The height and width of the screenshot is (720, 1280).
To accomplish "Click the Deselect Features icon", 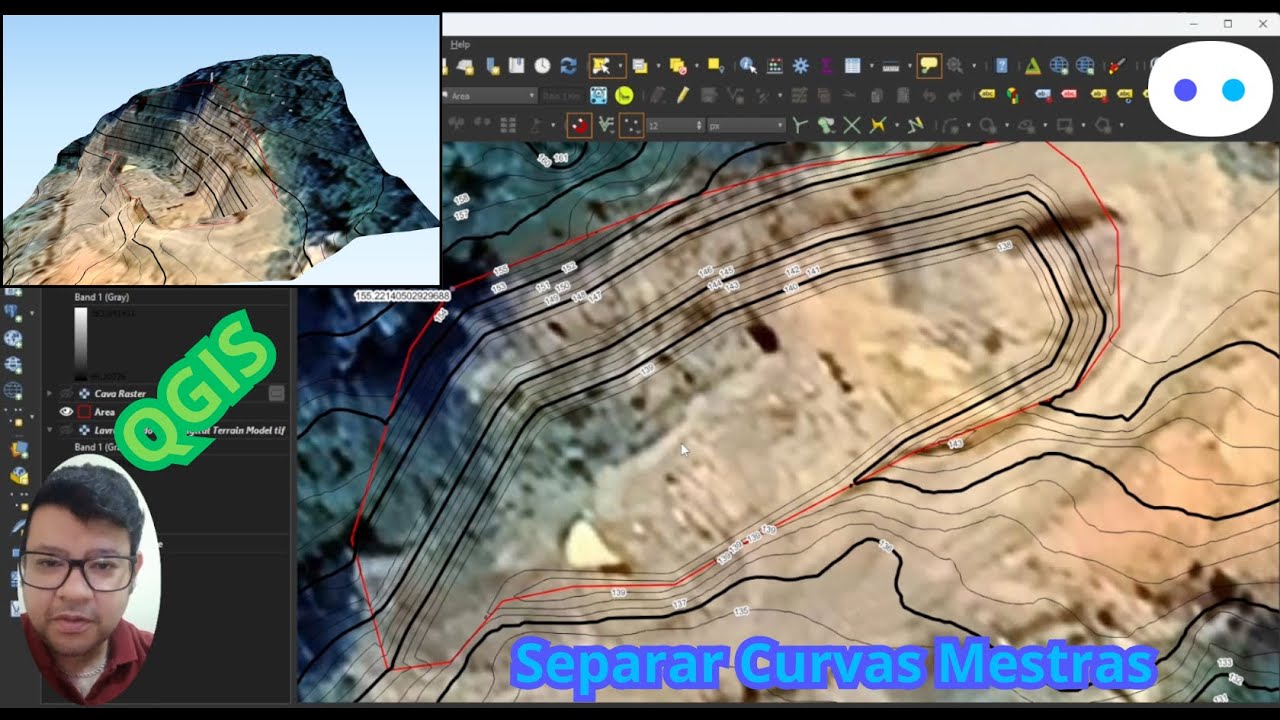I will tap(678, 66).
